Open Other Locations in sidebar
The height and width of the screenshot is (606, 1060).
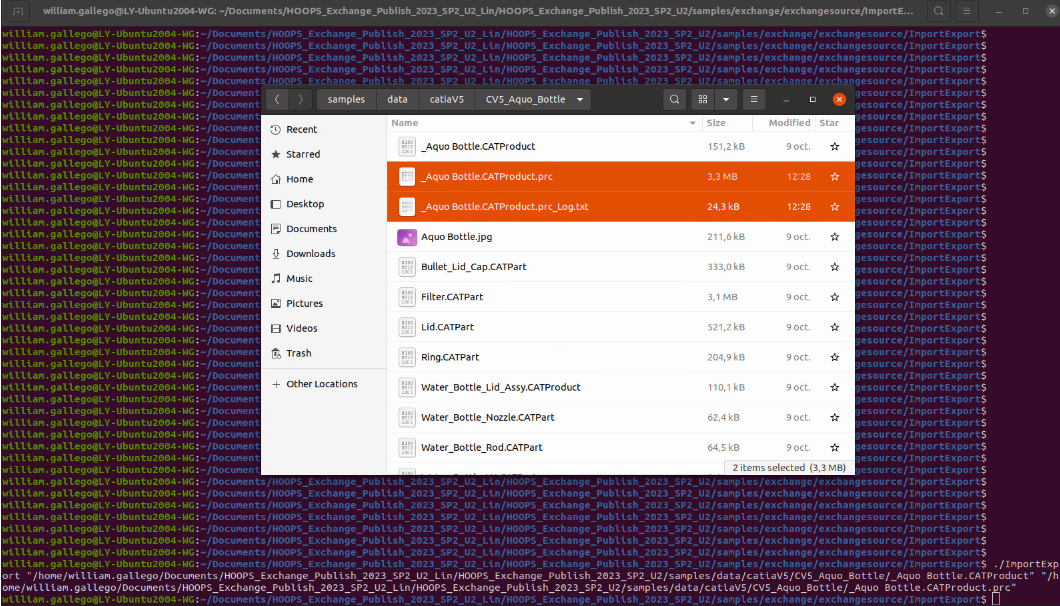321,383
